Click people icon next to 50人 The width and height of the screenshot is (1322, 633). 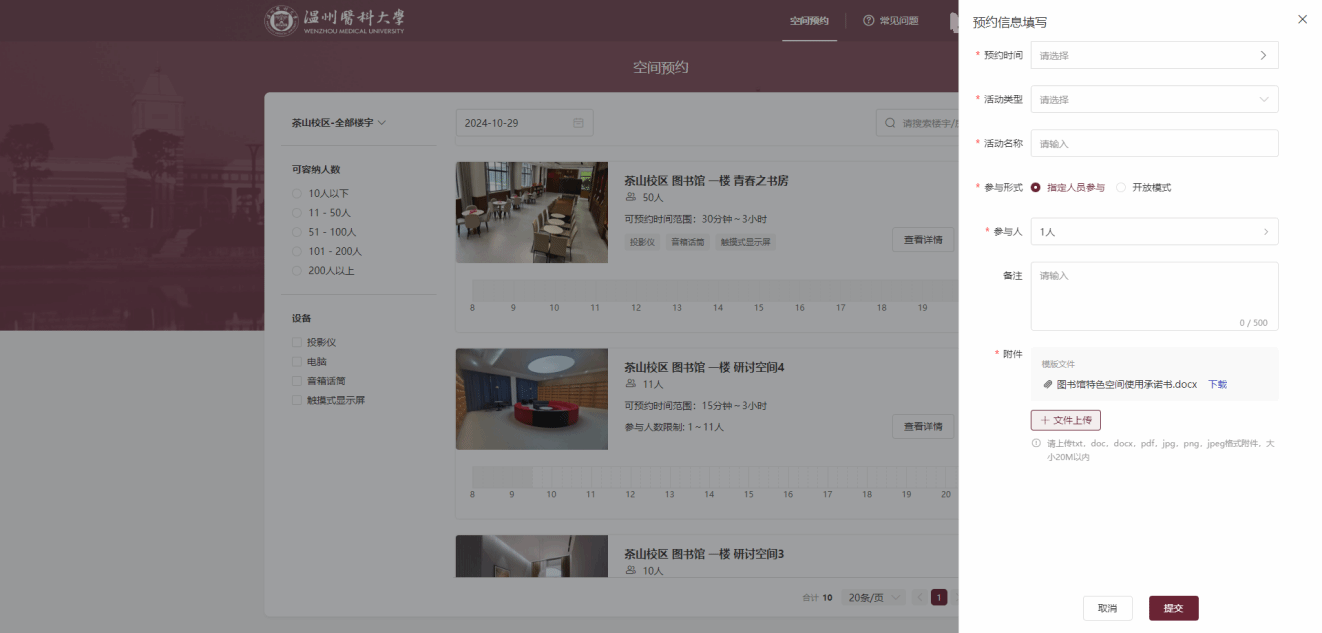631,198
